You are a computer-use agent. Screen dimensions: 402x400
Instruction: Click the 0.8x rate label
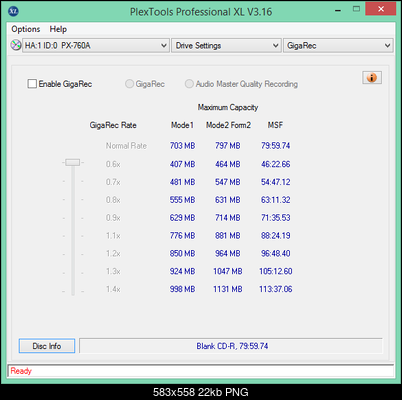pyautogui.click(x=113, y=200)
